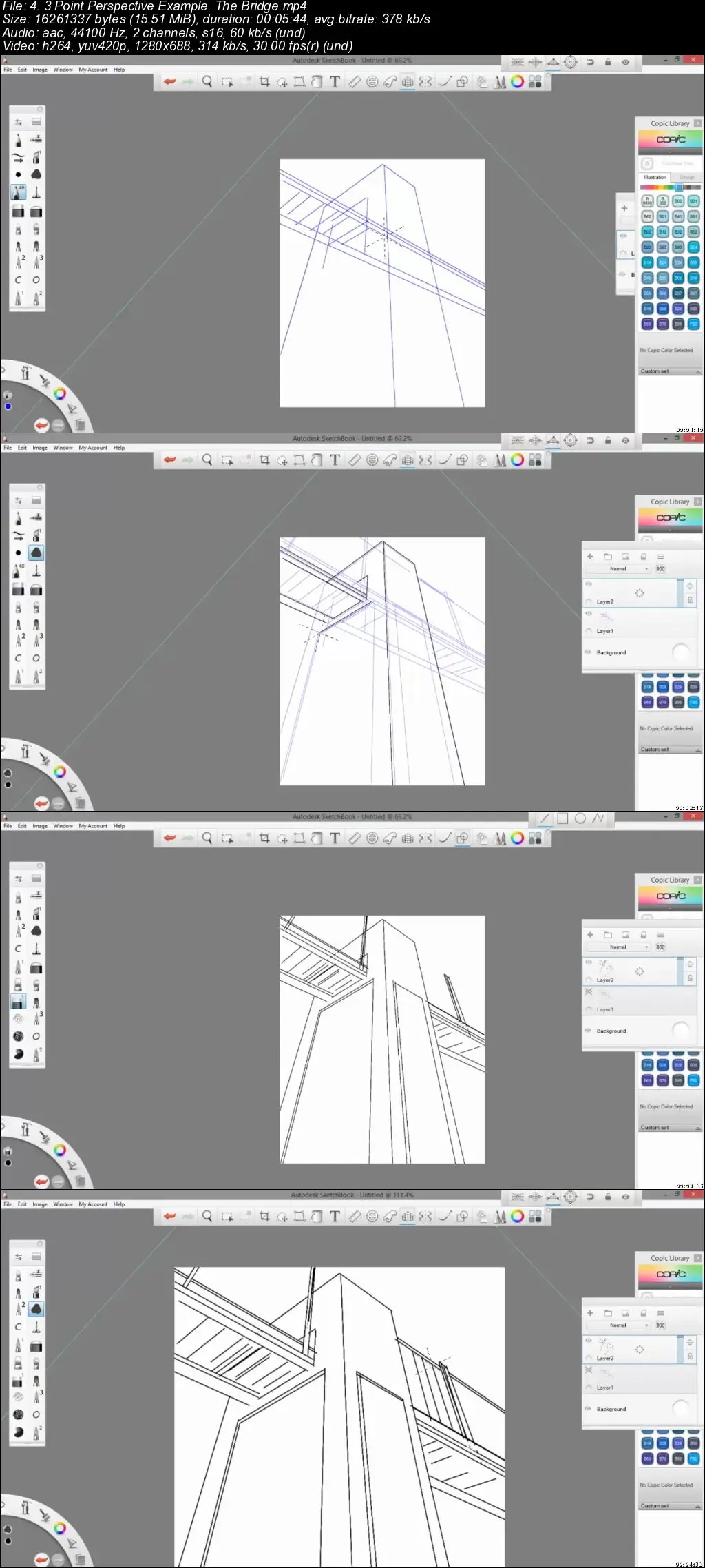Open Normal blend mode dropdown in second frame
Image resolution: width=705 pixels, height=1568 pixels.
coord(618,569)
